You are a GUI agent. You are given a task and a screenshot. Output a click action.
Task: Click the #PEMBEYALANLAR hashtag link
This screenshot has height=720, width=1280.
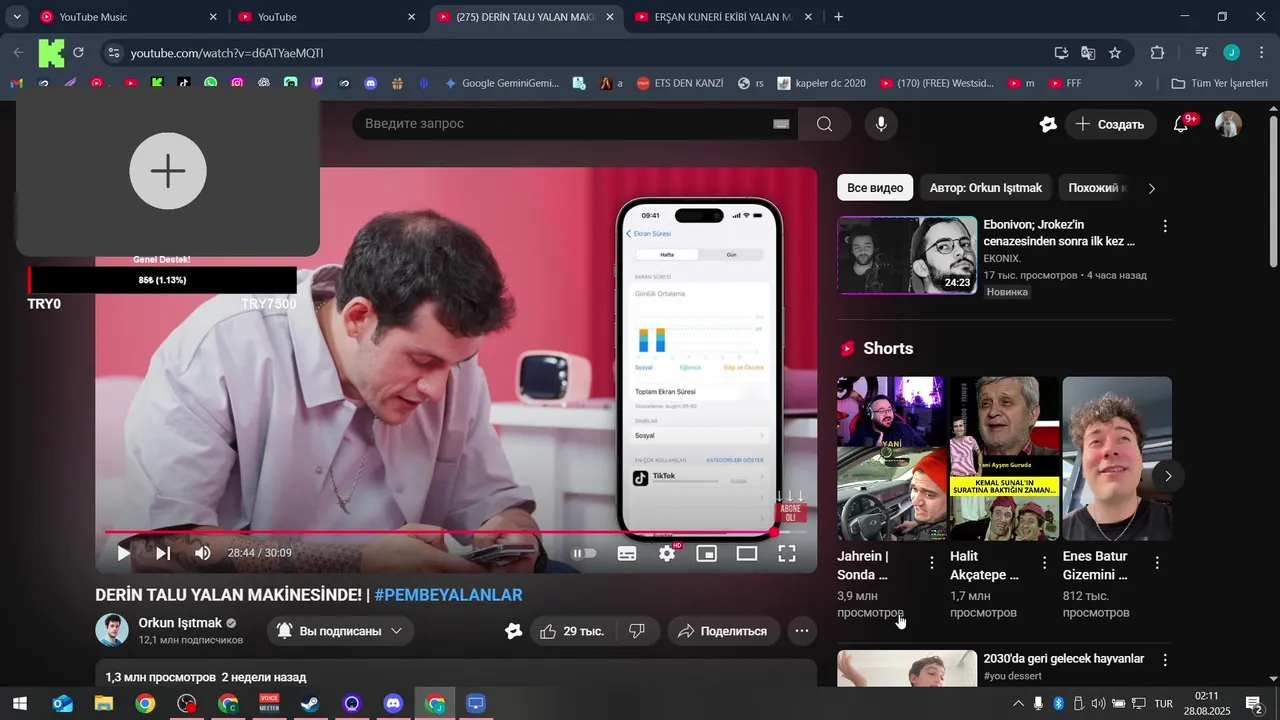[x=448, y=595]
